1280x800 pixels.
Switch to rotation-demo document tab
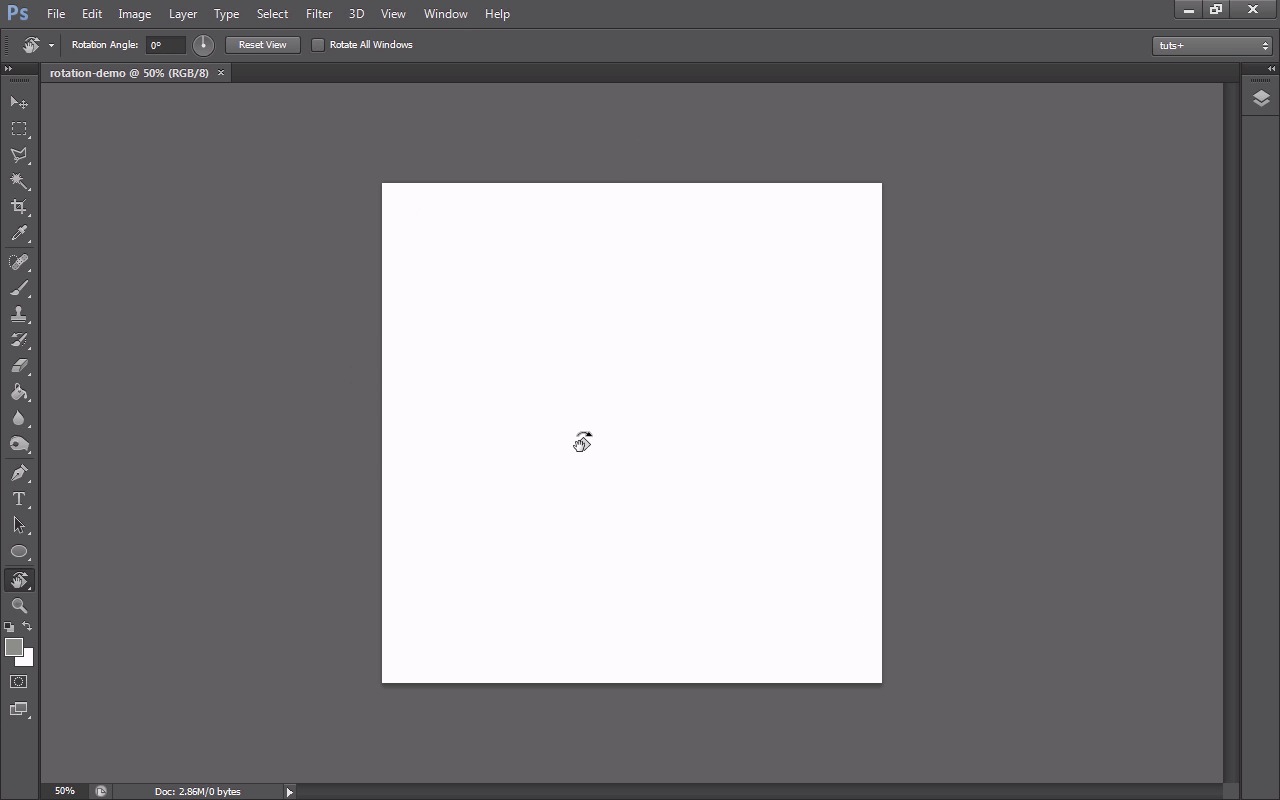(129, 73)
